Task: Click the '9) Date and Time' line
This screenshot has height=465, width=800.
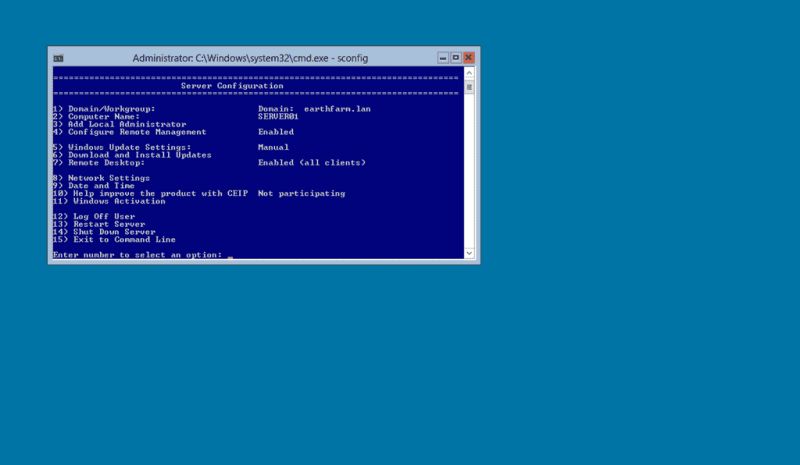Action: 94,185
